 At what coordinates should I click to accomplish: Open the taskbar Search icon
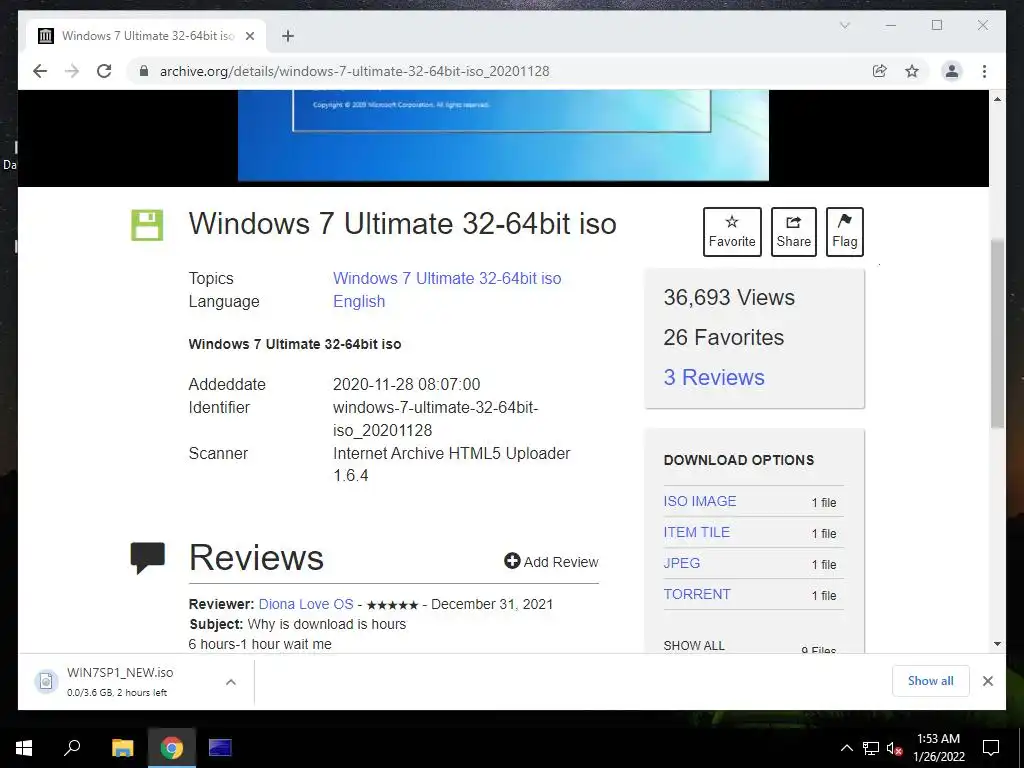coord(72,748)
